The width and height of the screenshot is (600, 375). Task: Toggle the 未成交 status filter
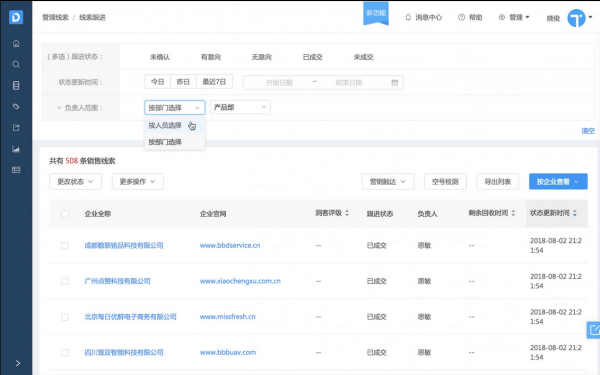(x=364, y=57)
